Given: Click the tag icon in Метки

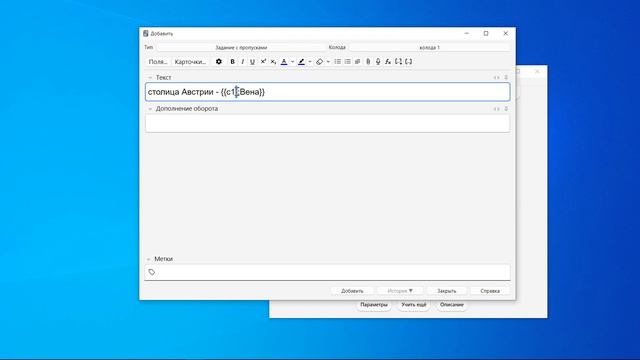Looking at the screenshot, I should [x=152, y=272].
